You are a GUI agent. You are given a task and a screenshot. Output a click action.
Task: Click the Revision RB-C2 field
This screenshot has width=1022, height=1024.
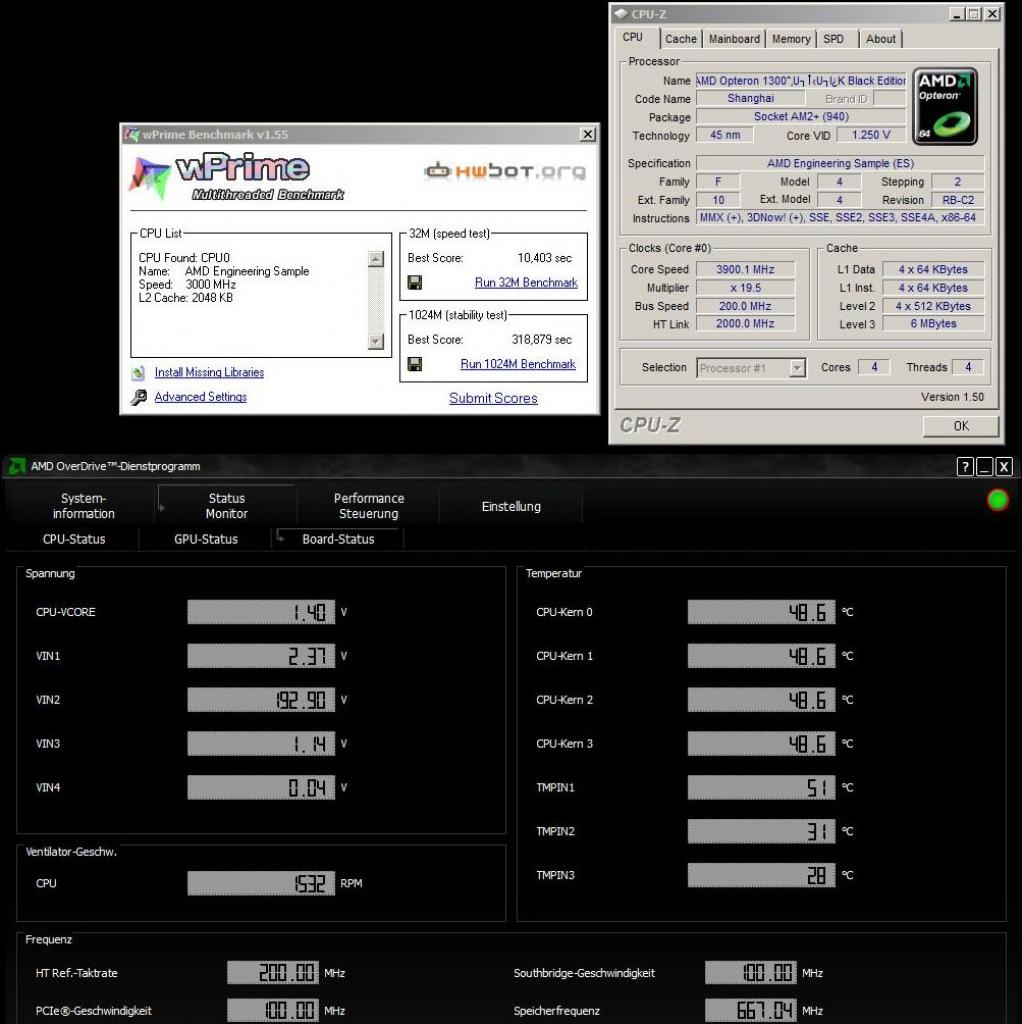click(x=958, y=200)
